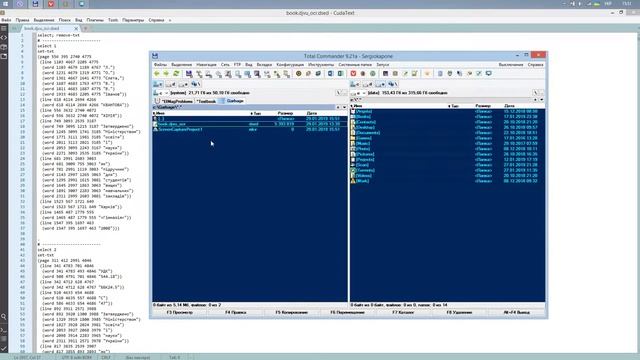Open Файлы menu in Total Commander
The width and height of the screenshot is (640, 360).
pos(160,65)
